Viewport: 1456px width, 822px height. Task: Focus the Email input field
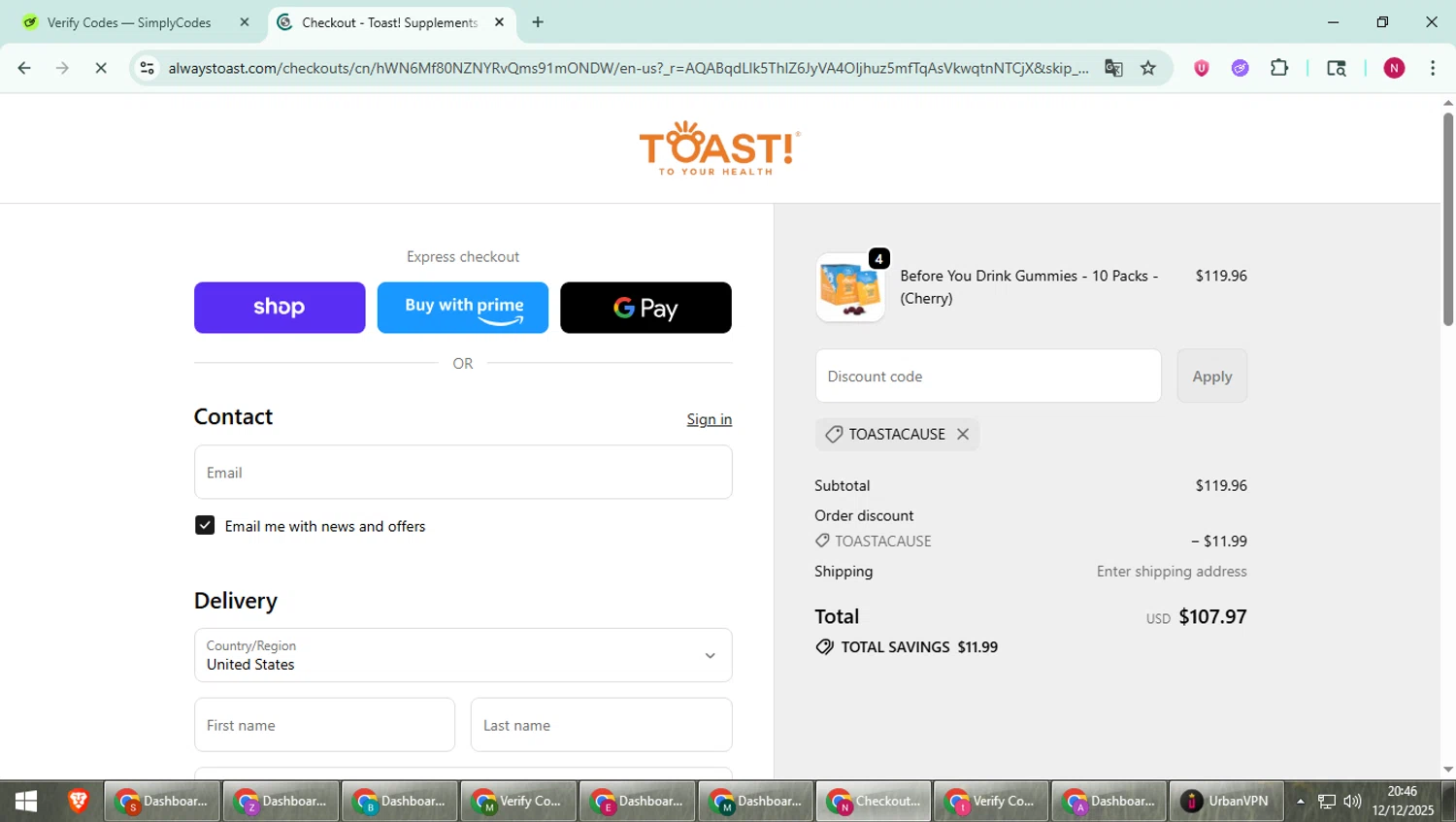(463, 473)
